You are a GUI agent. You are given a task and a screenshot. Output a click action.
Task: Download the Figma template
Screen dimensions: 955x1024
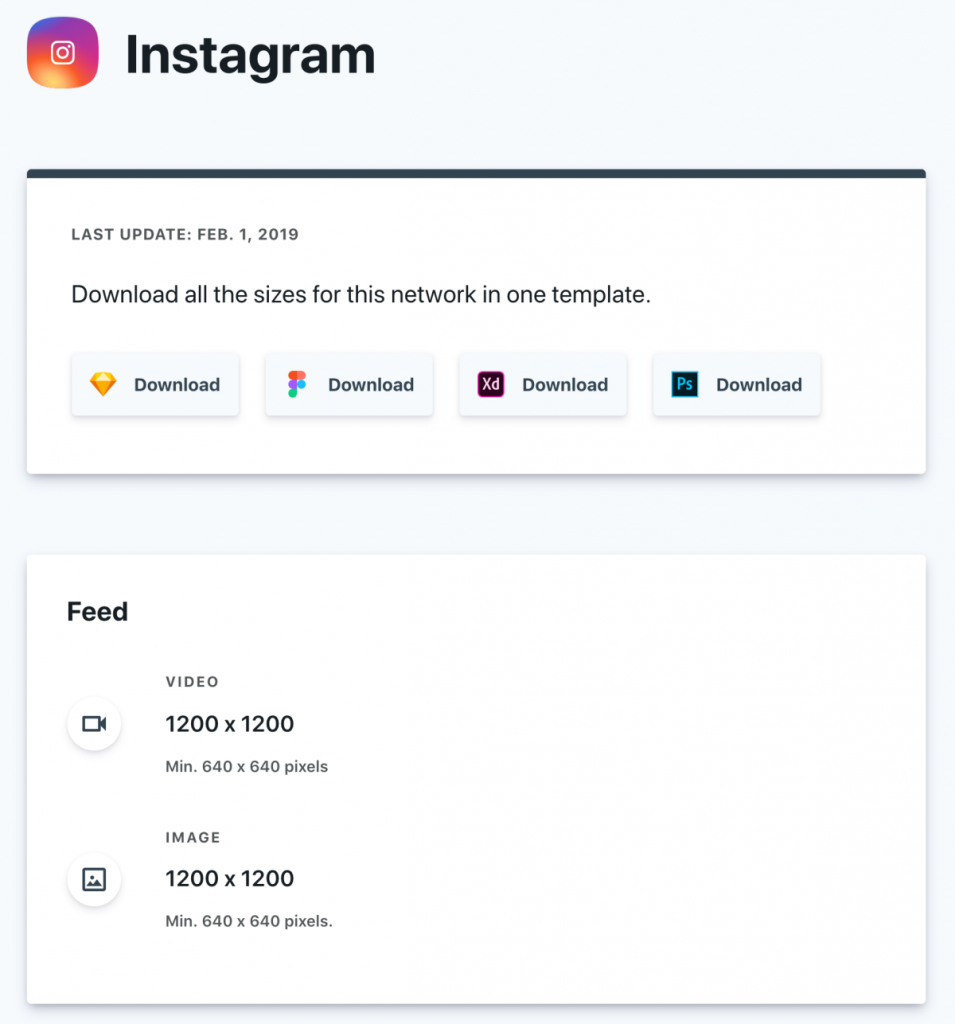(349, 384)
